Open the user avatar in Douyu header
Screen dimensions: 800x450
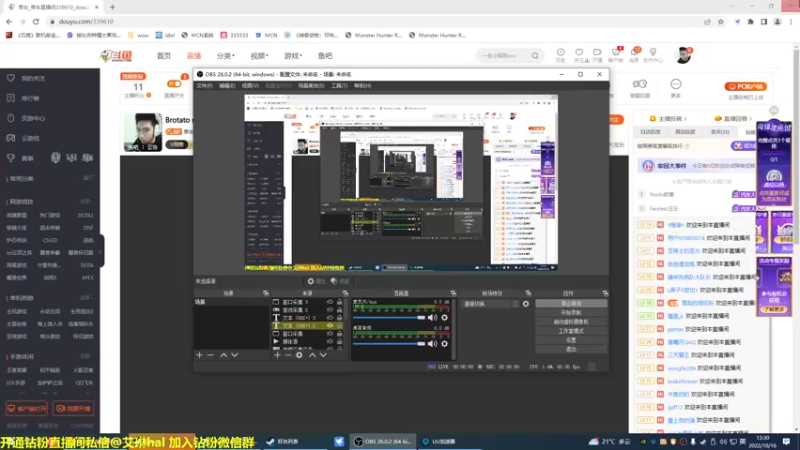[x=683, y=55]
